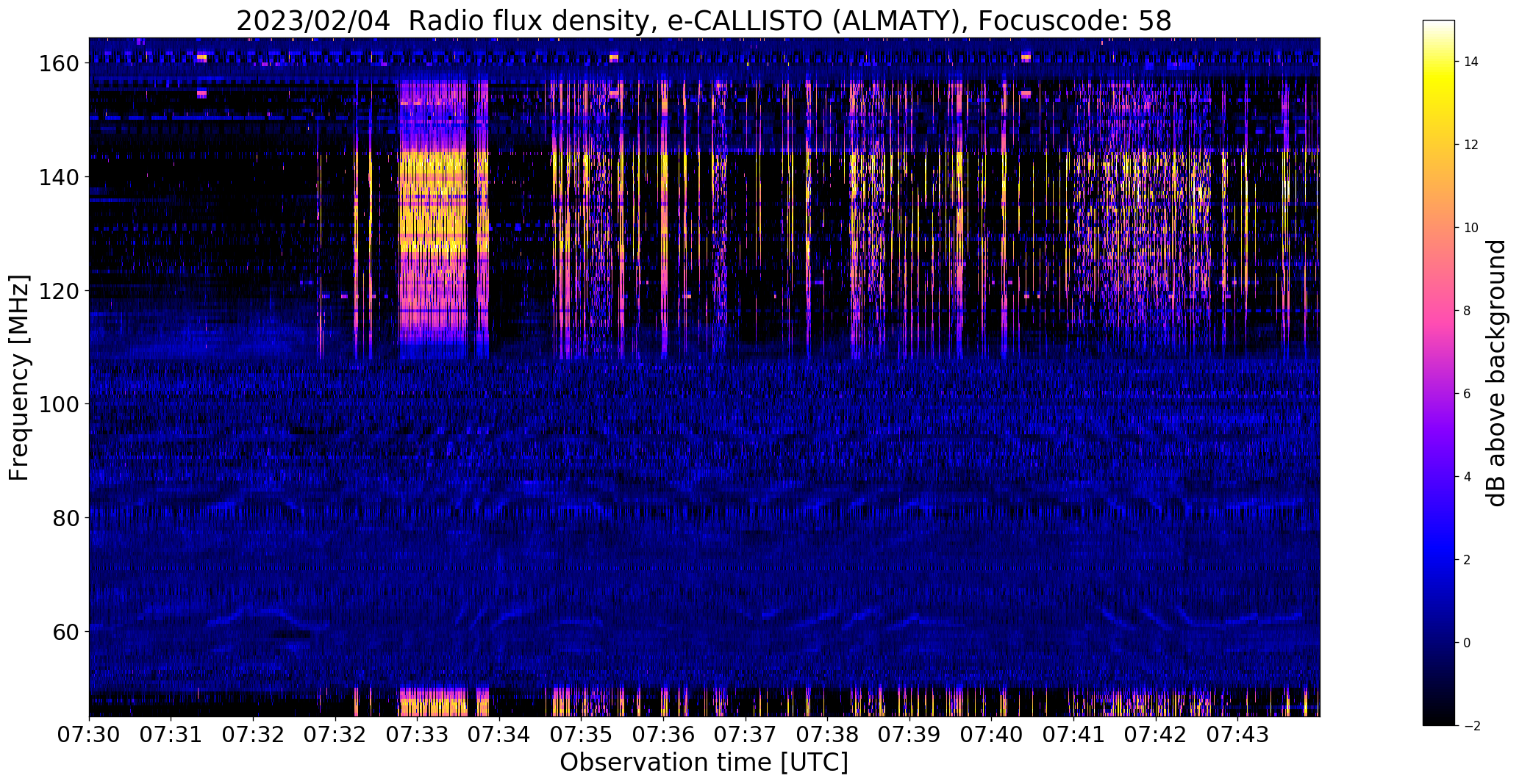Click the "Frequency [MHz]" y-axis label

tap(19, 378)
